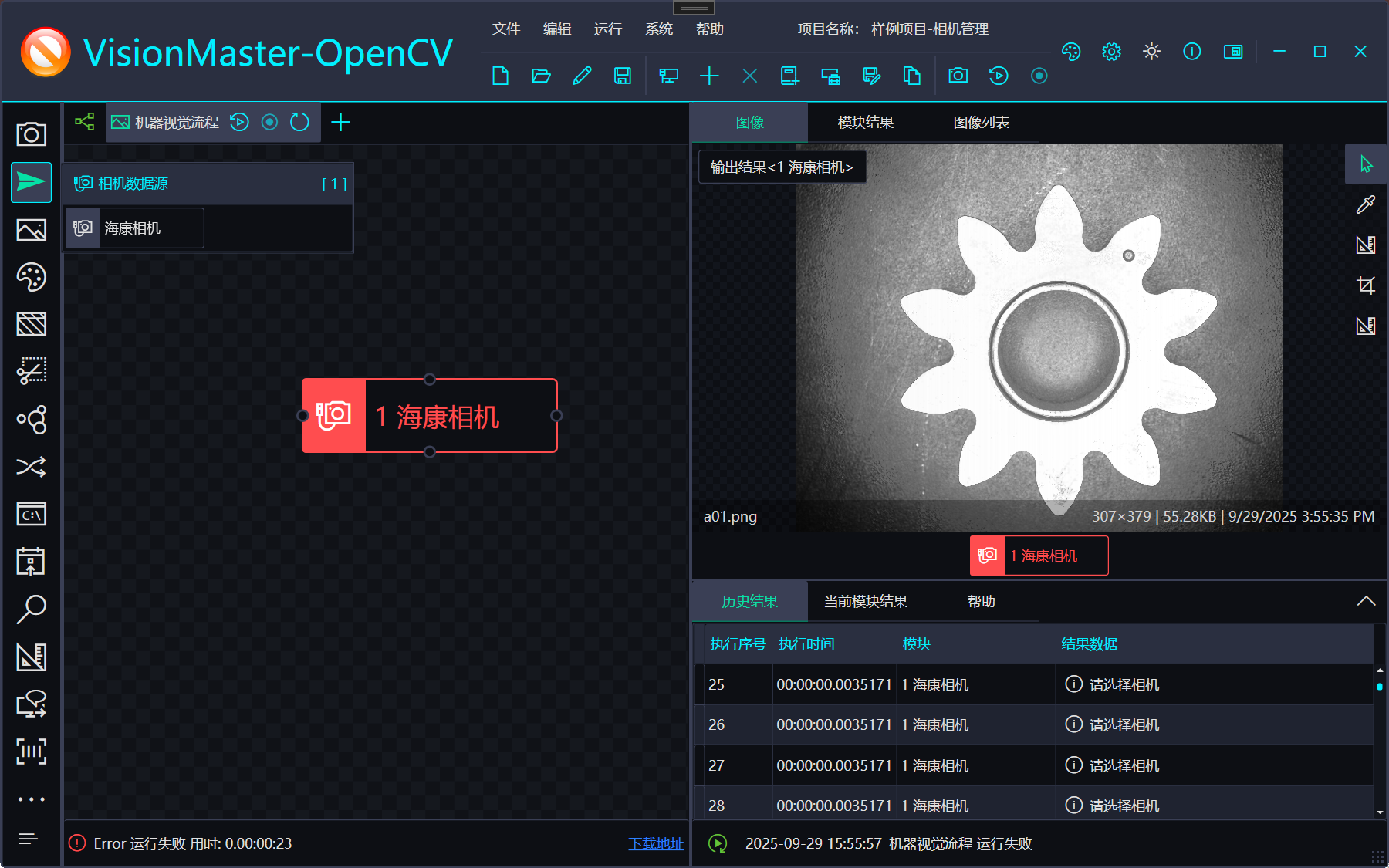Select the magnifier search icon in the left sidebar
1389x868 pixels.
coord(32,609)
